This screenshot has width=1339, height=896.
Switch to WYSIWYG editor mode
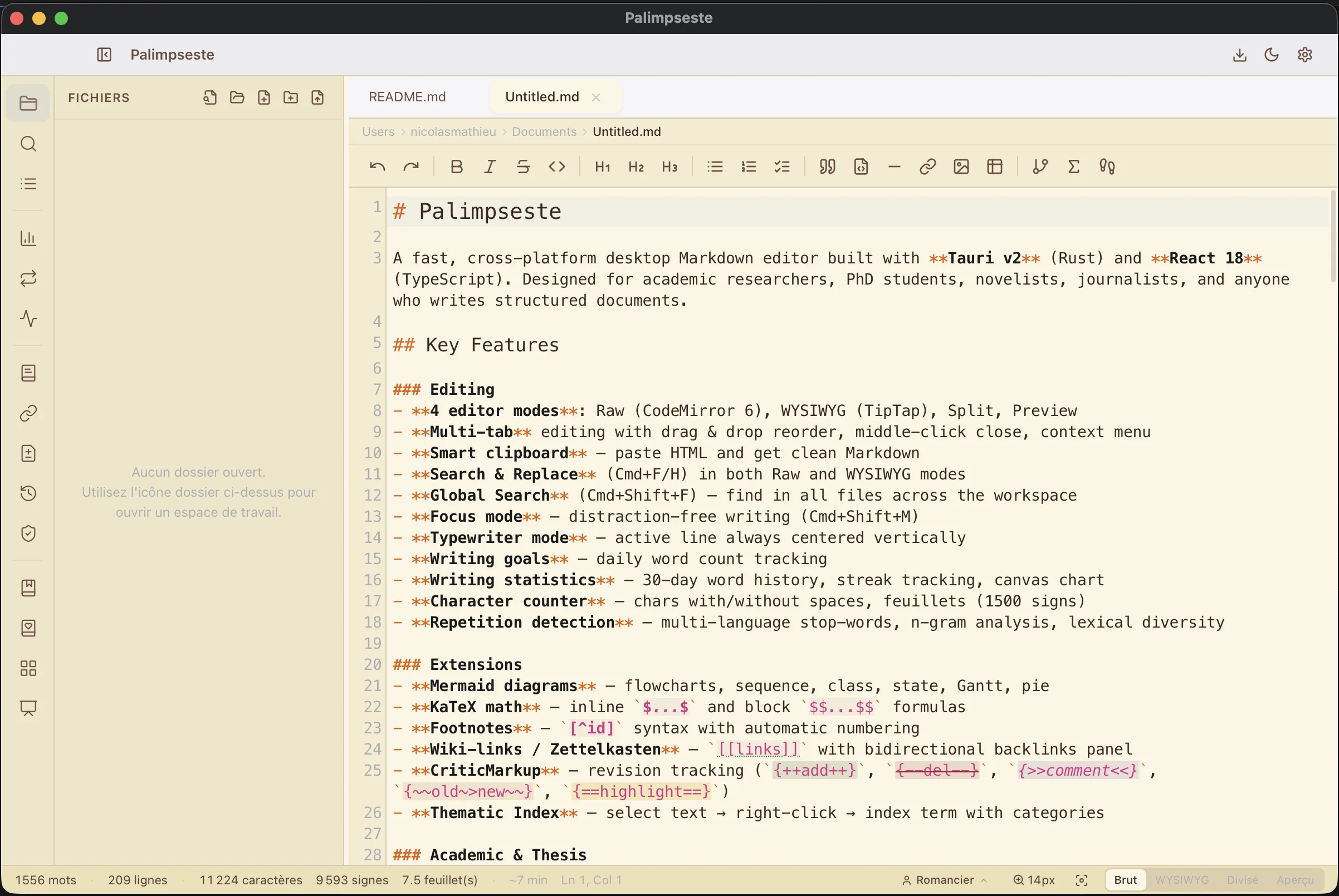(1181, 880)
